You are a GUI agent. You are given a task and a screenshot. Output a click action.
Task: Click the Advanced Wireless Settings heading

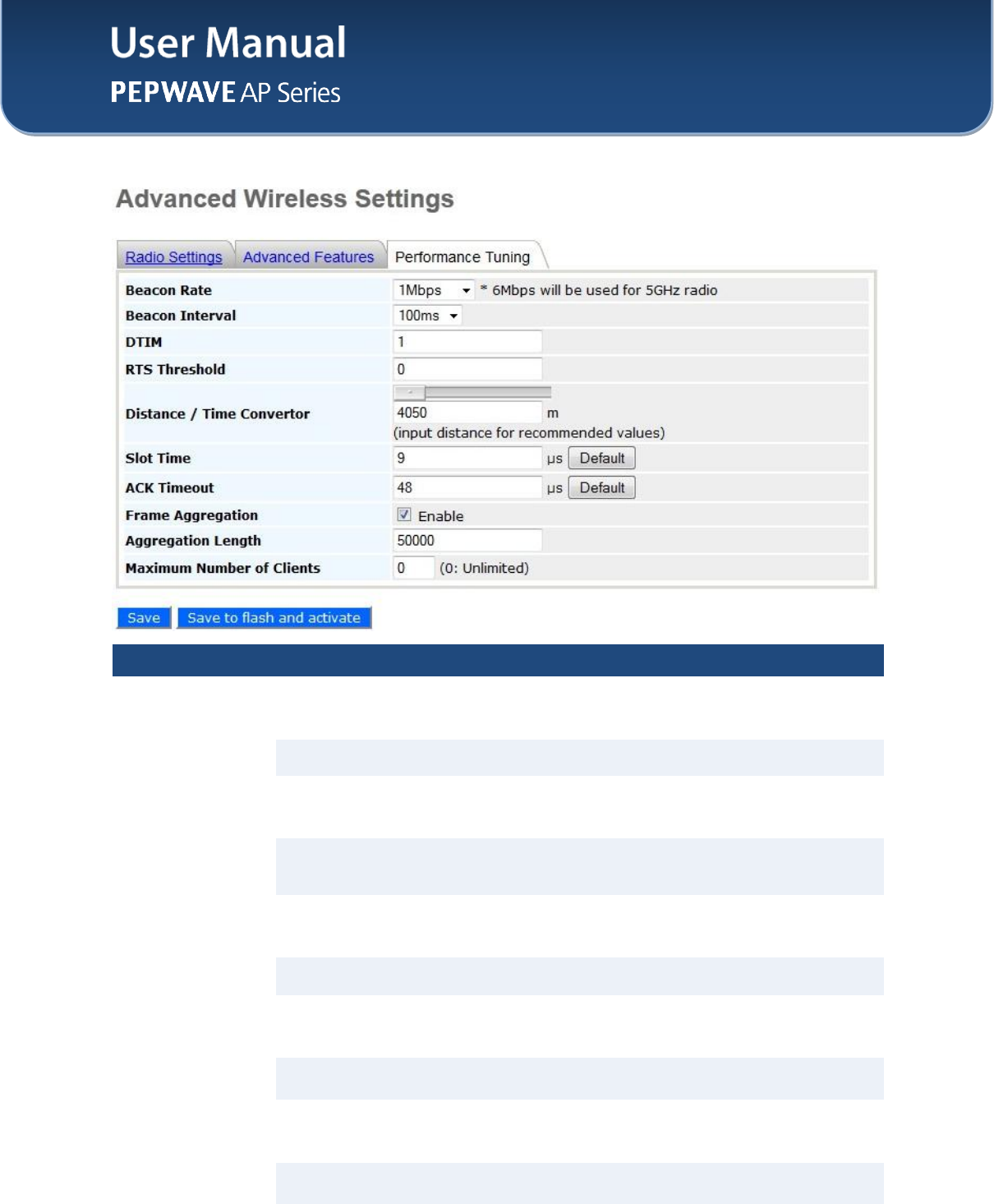285,199
